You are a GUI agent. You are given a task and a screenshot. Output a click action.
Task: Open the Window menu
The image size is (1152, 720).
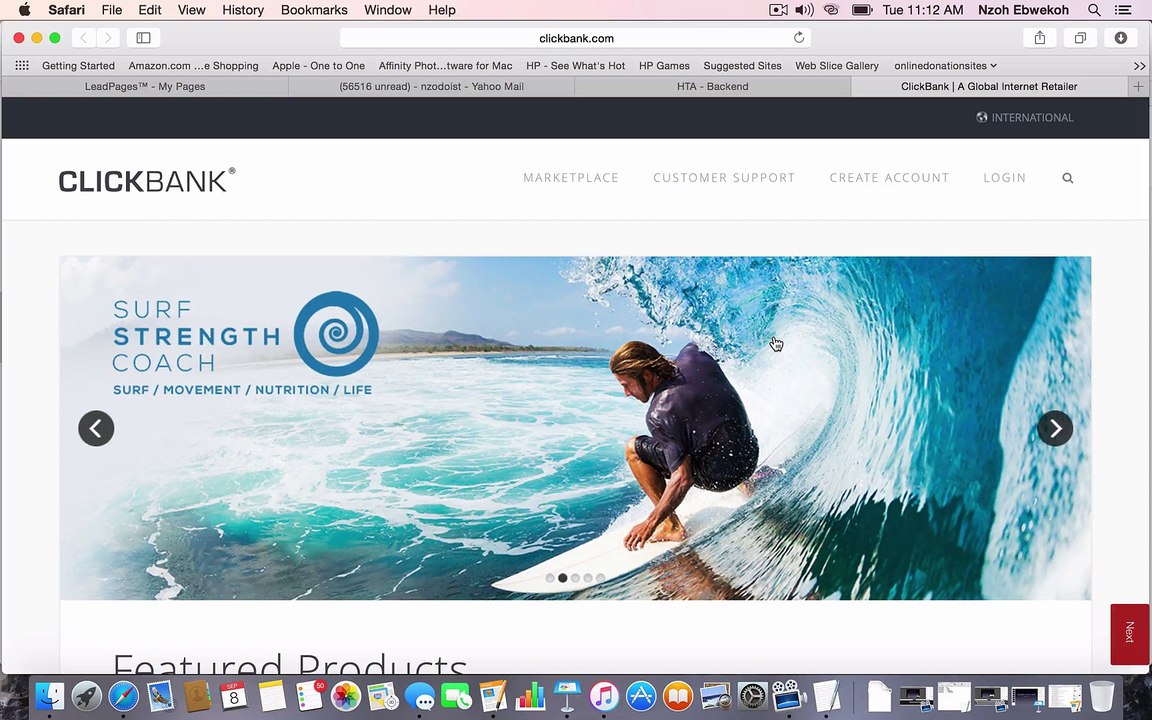pyautogui.click(x=387, y=10)
